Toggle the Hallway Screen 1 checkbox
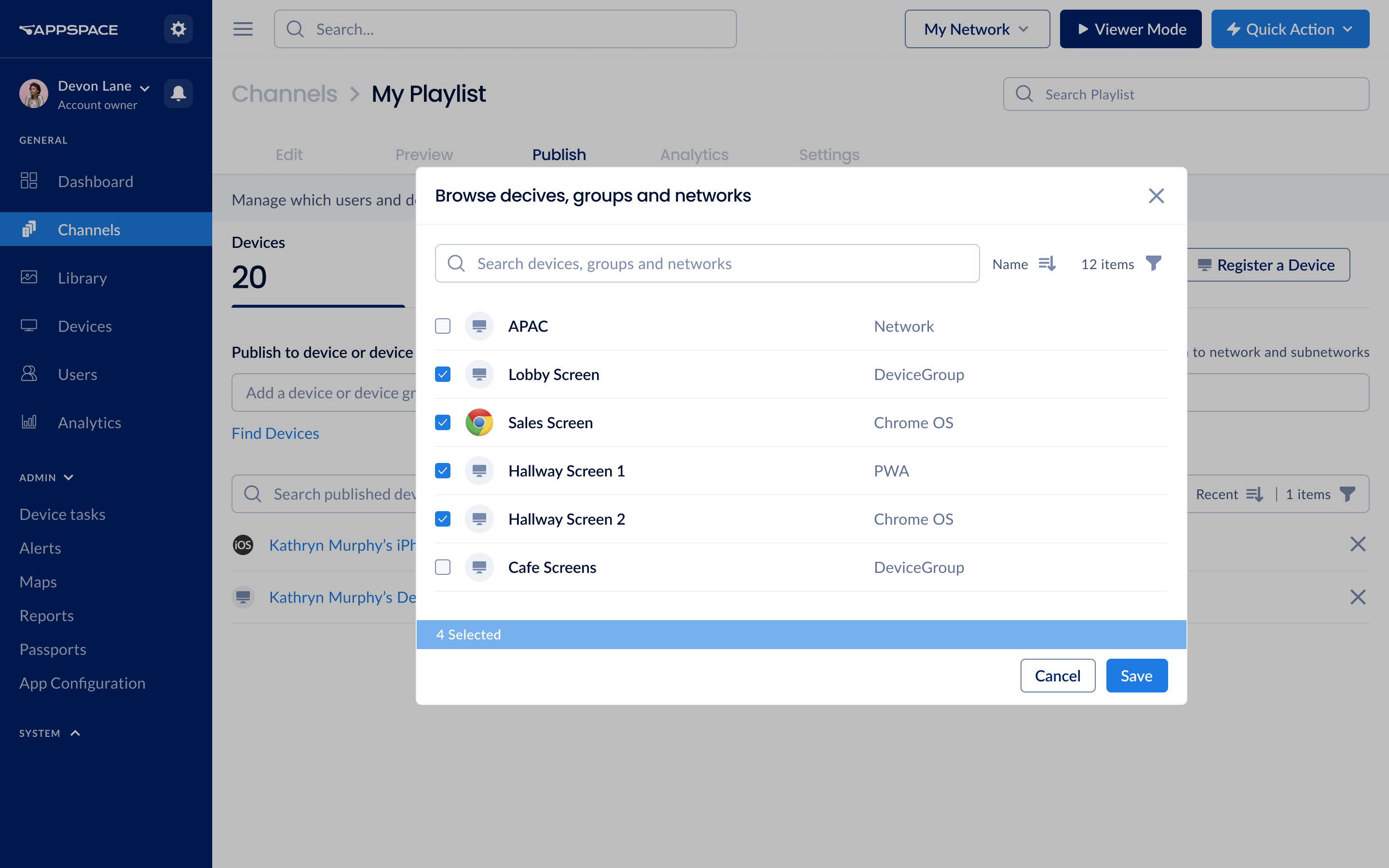The image size is (1389, 868). (x=443, y=470)
